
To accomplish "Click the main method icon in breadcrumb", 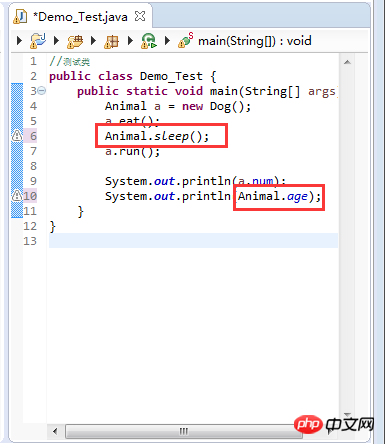I will coord(185,41).
